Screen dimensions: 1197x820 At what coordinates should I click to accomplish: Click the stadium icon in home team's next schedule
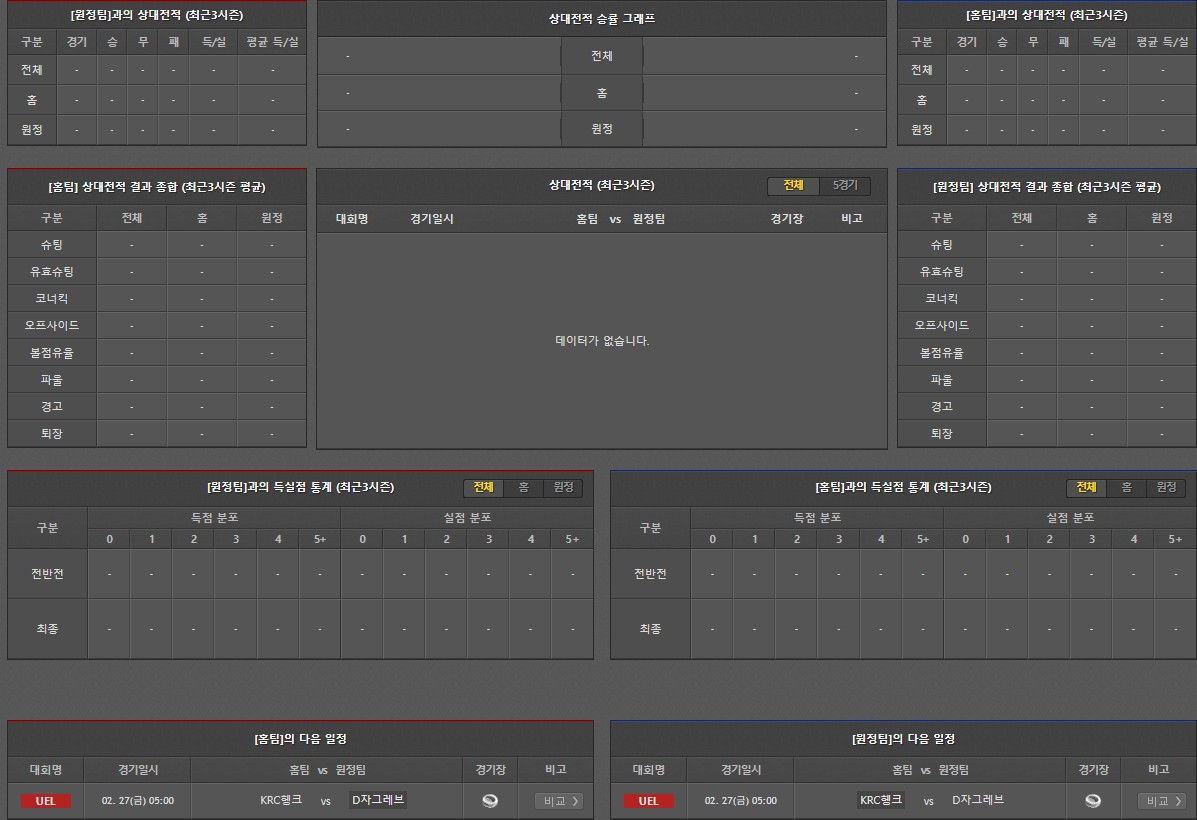[x=490, y=800]
